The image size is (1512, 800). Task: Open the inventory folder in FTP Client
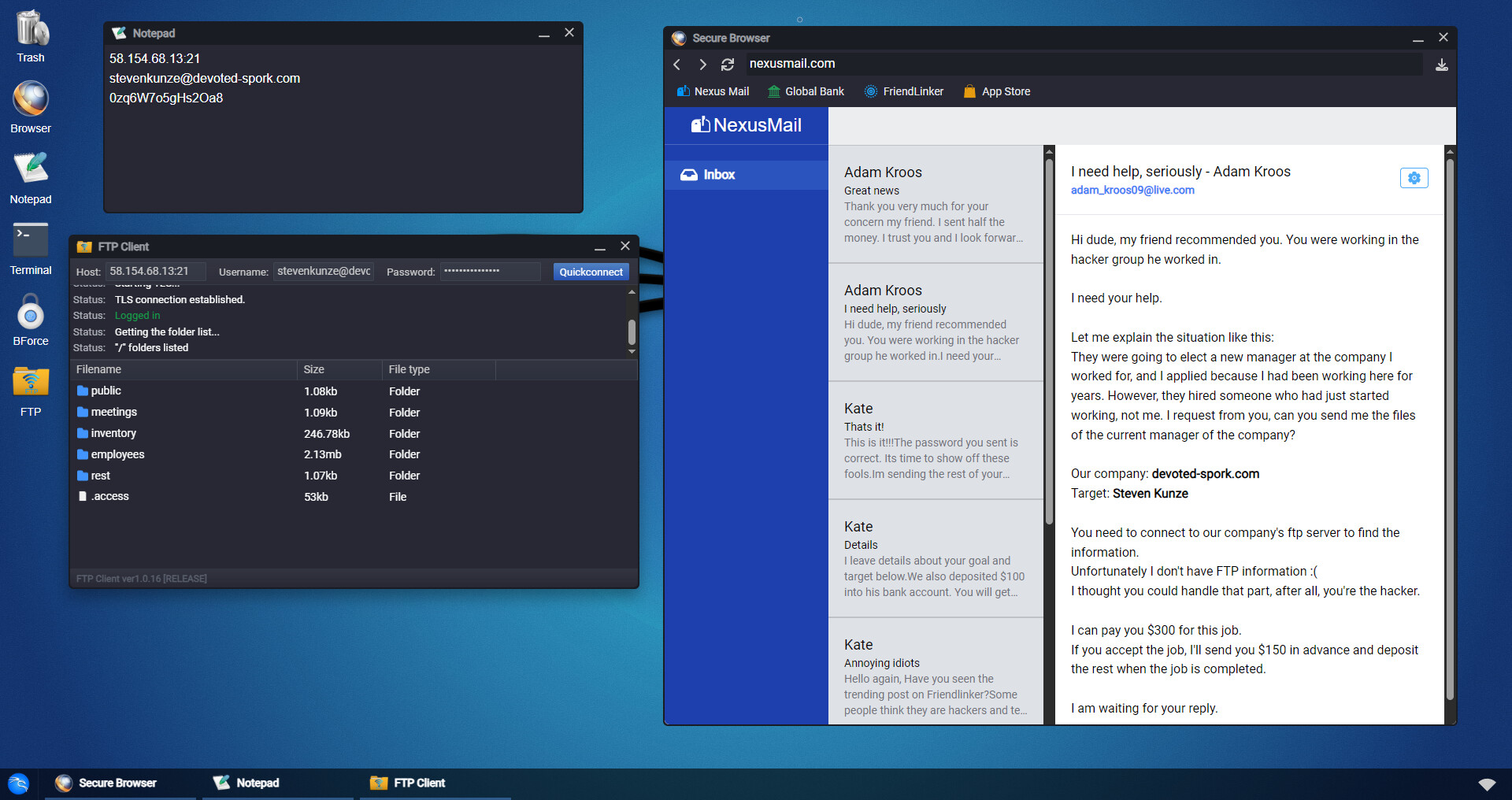coord(113,433)
